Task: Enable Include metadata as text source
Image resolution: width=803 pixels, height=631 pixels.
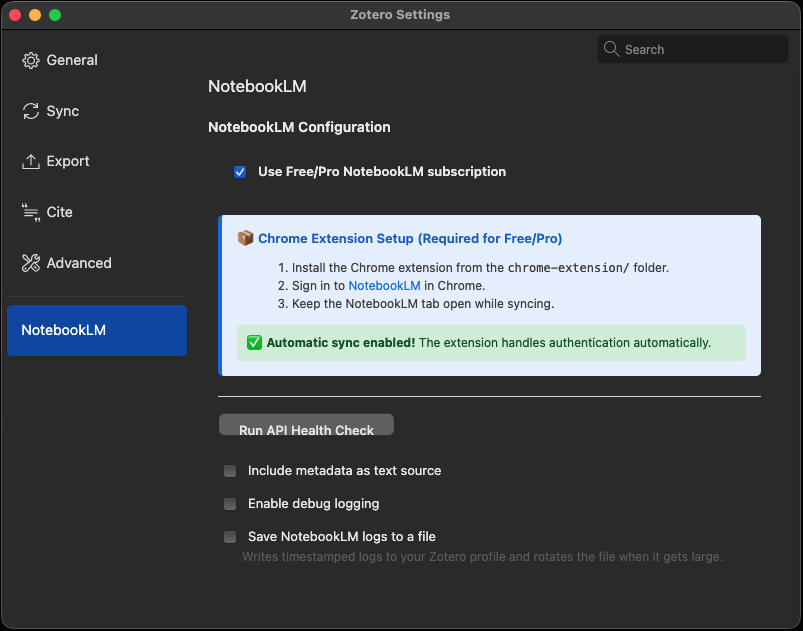Action: tap(230, 471)
